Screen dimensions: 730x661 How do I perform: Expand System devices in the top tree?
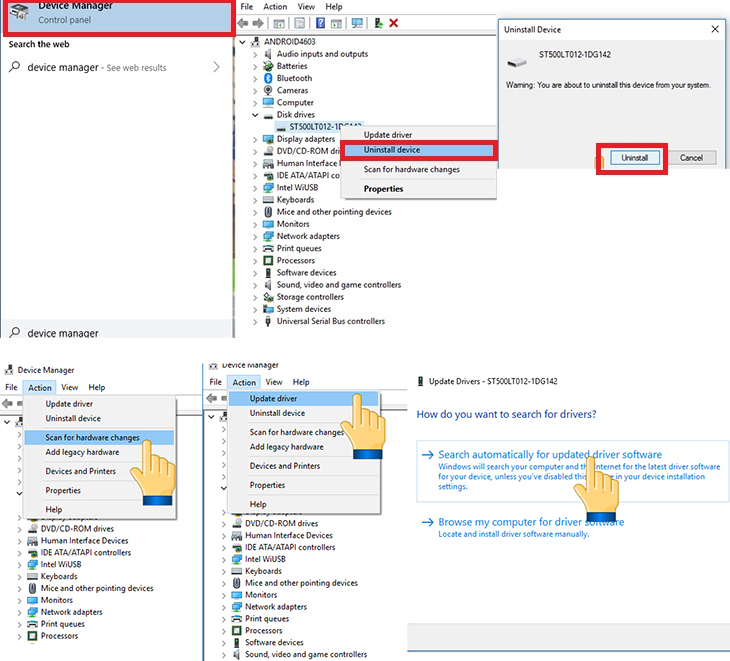[x=255, y=310]
